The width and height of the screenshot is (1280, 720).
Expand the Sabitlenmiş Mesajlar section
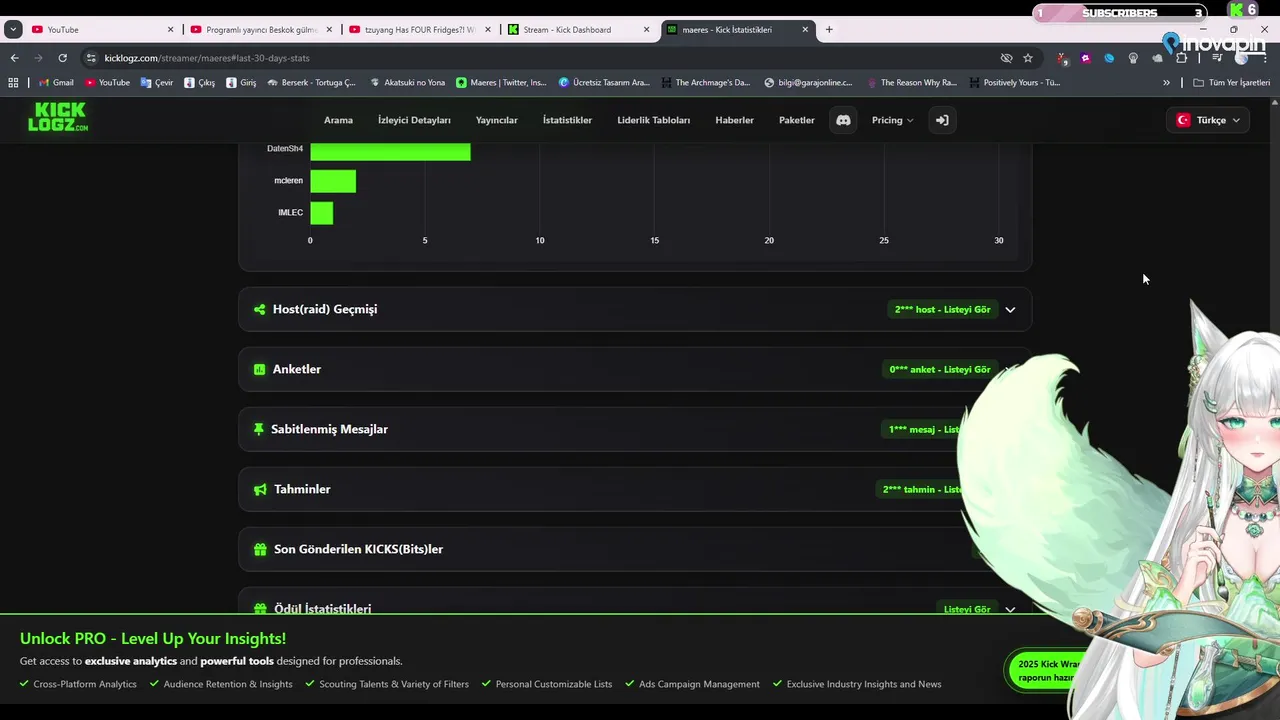click(635, 429)
